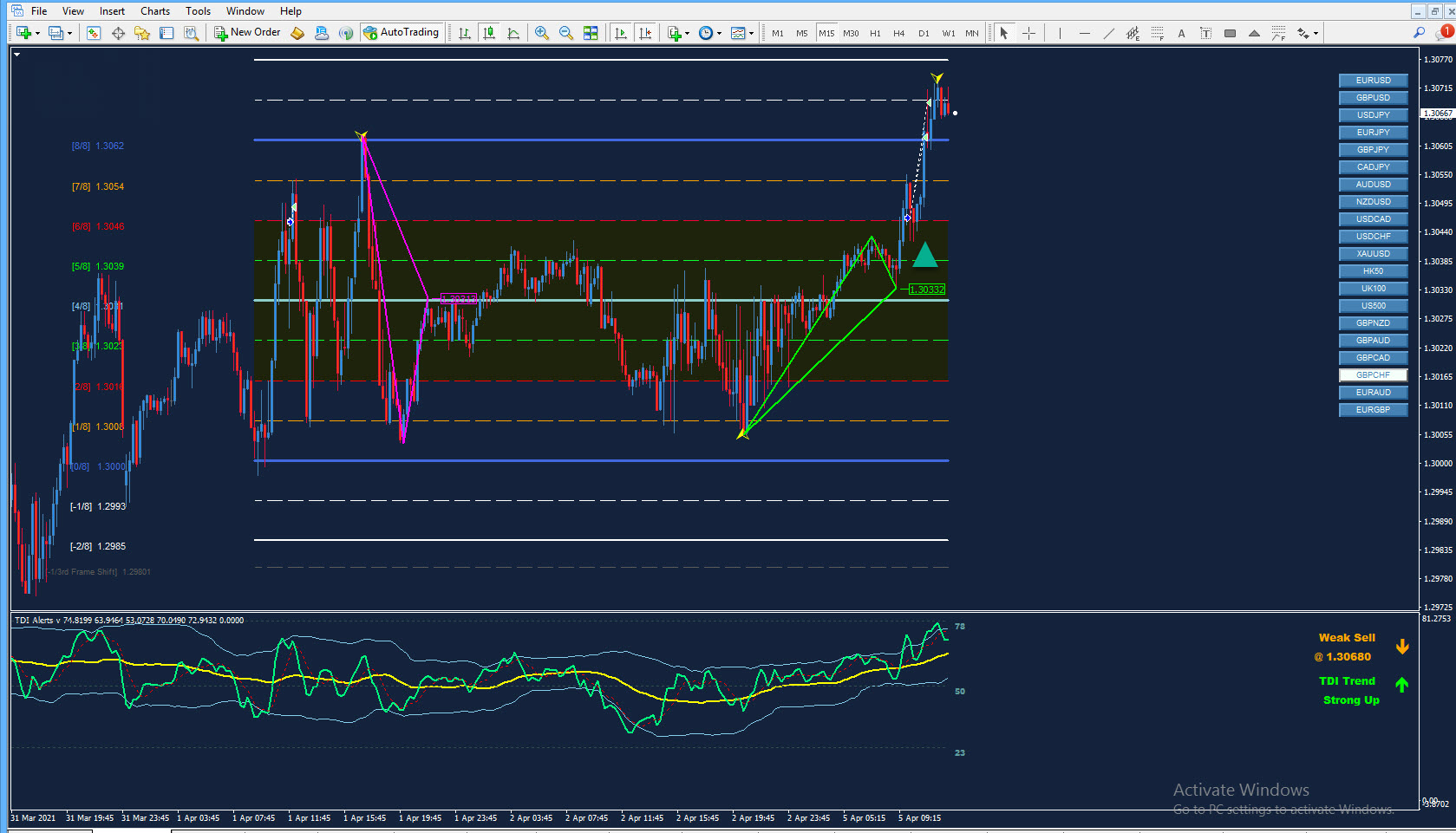
Task: Enable the chart auto scroll toggle
Action: (621, 33)
